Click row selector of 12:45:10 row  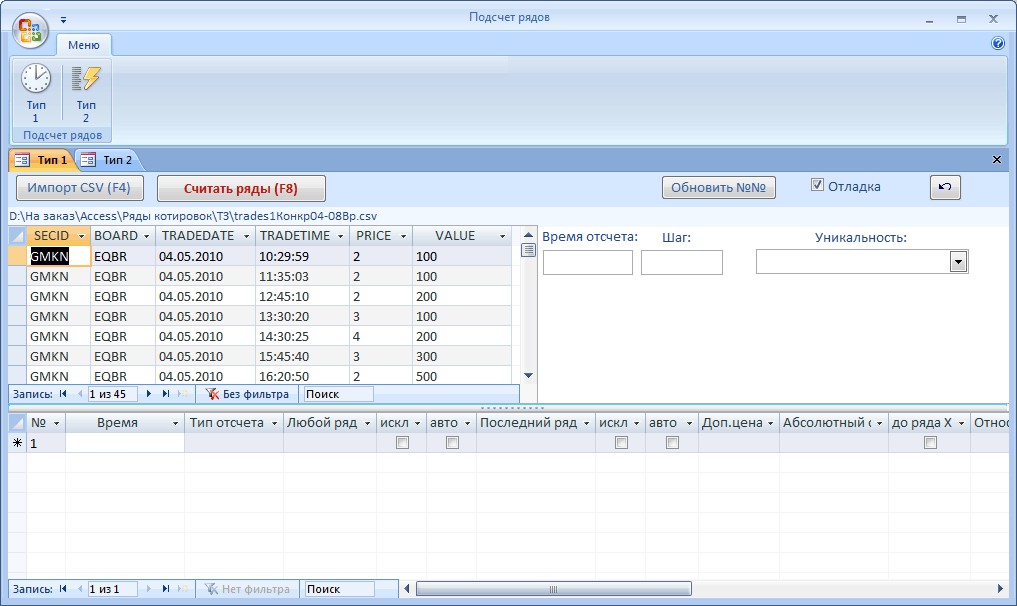[x=18, y=297]
